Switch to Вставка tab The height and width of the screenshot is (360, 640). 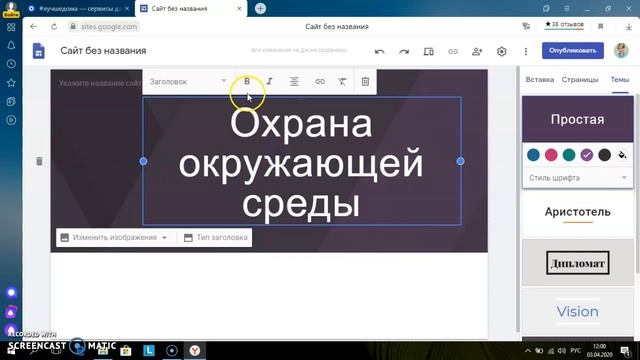[540, 80]
